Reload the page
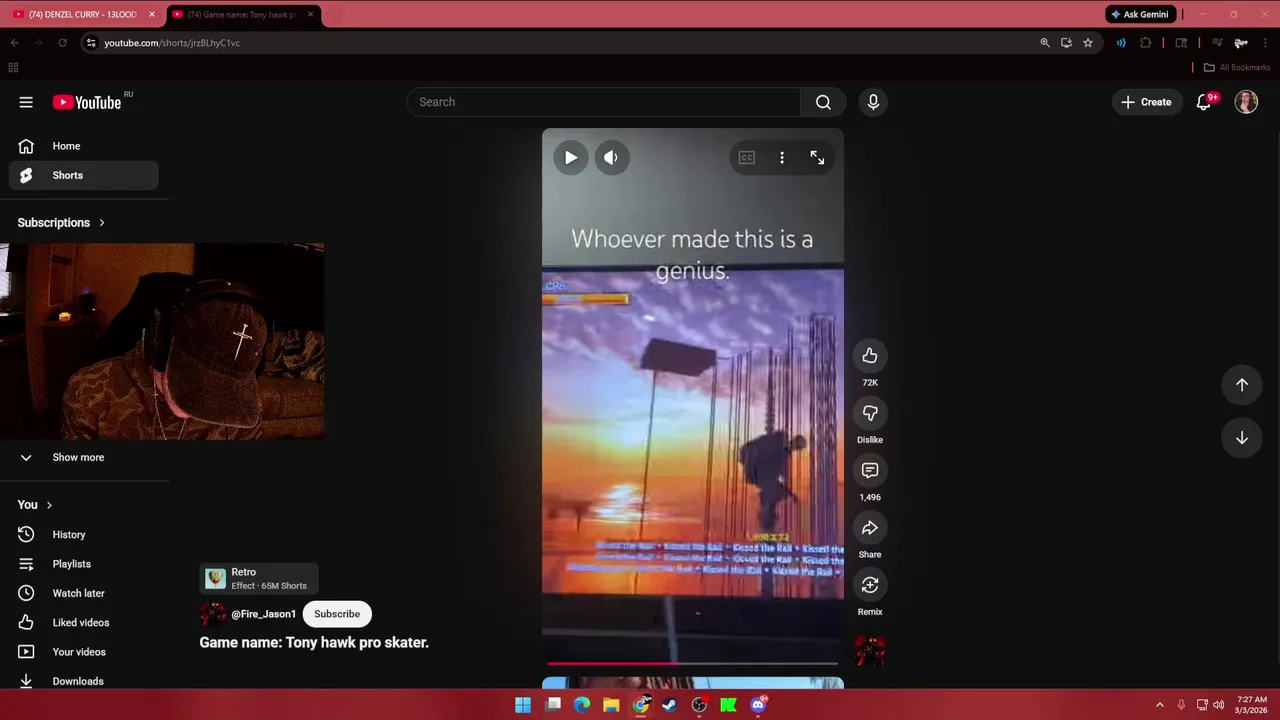 pos(62,43)
